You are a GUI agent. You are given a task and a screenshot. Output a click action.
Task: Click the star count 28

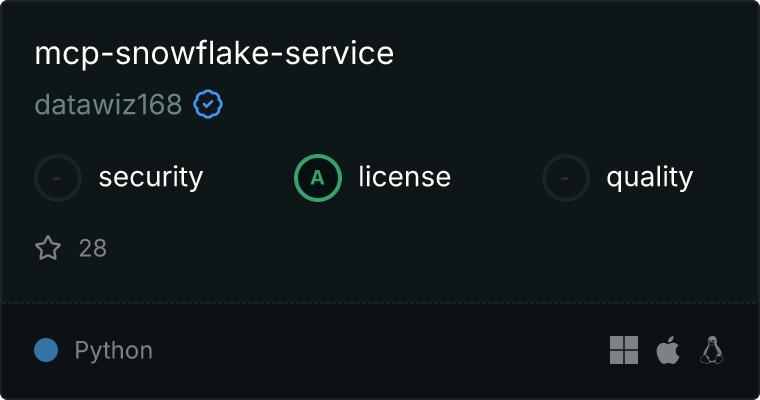93,248
